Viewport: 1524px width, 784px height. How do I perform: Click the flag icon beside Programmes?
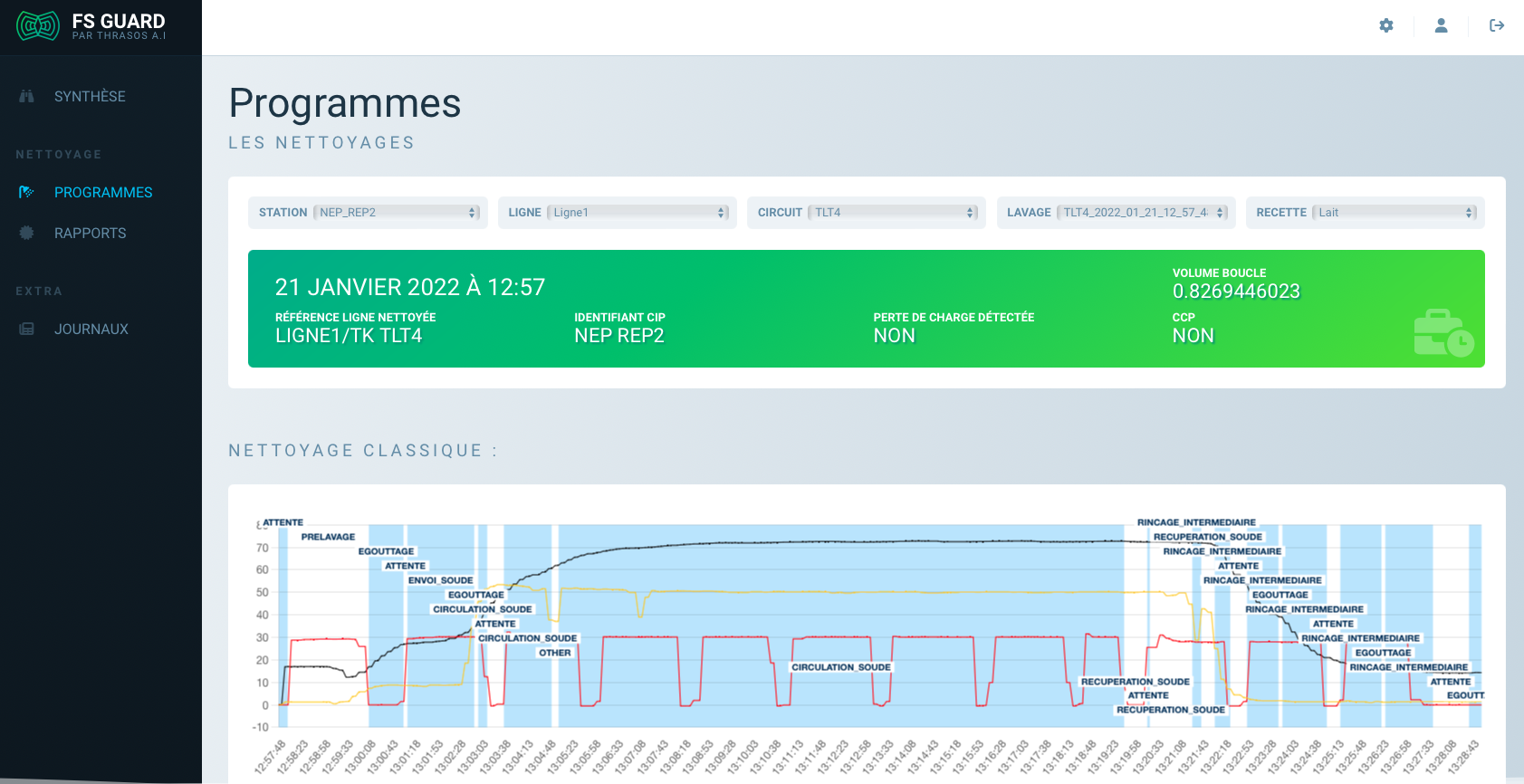tap(26, 192)
